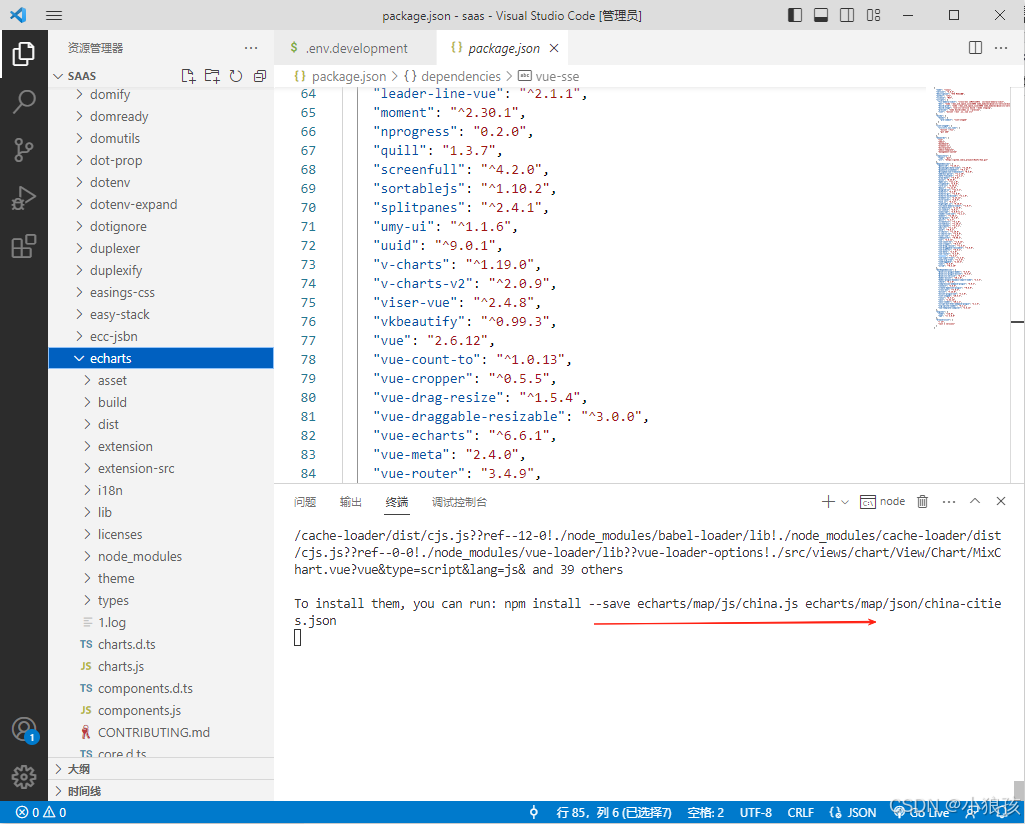Create a new terminal with plus icon

coord(828,501)
